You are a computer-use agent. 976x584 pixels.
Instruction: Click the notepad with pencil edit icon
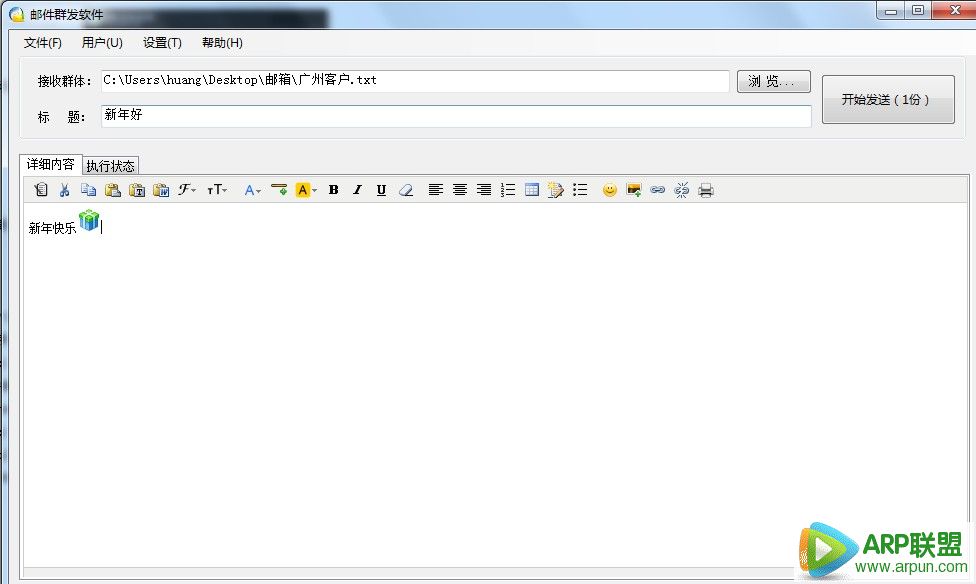point(555,190)
